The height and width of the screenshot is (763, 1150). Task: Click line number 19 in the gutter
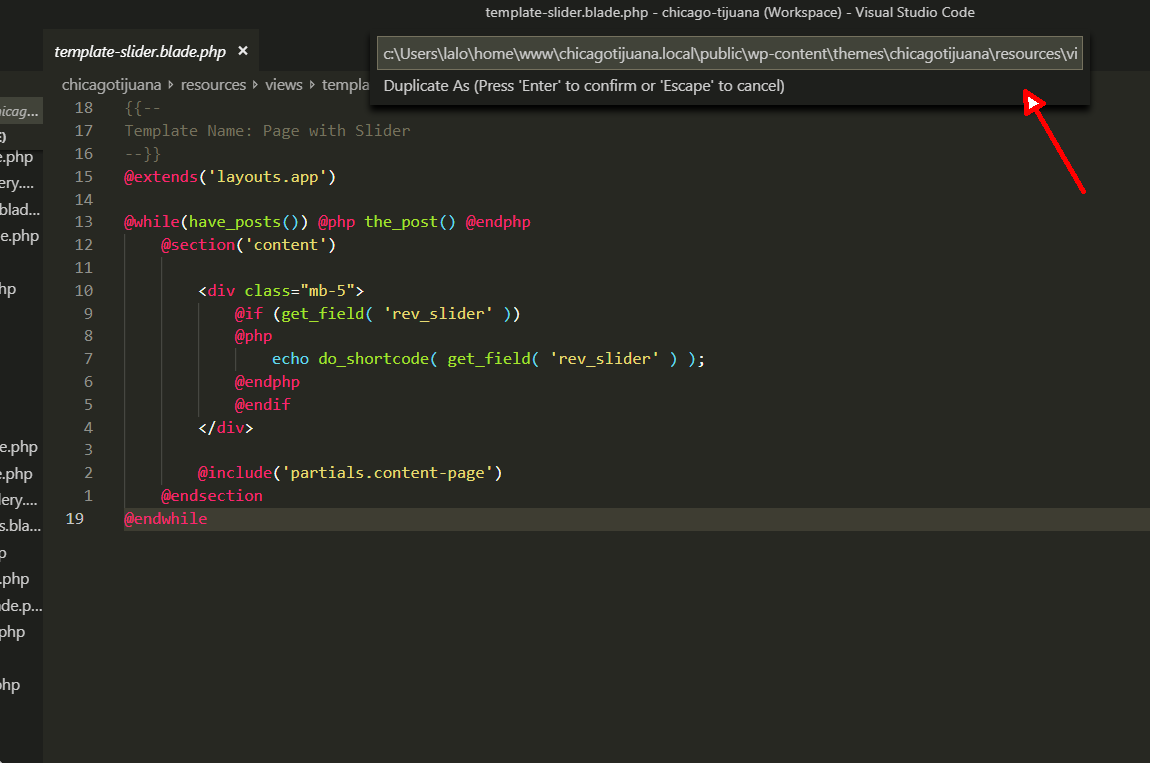[x=75, y=519]
